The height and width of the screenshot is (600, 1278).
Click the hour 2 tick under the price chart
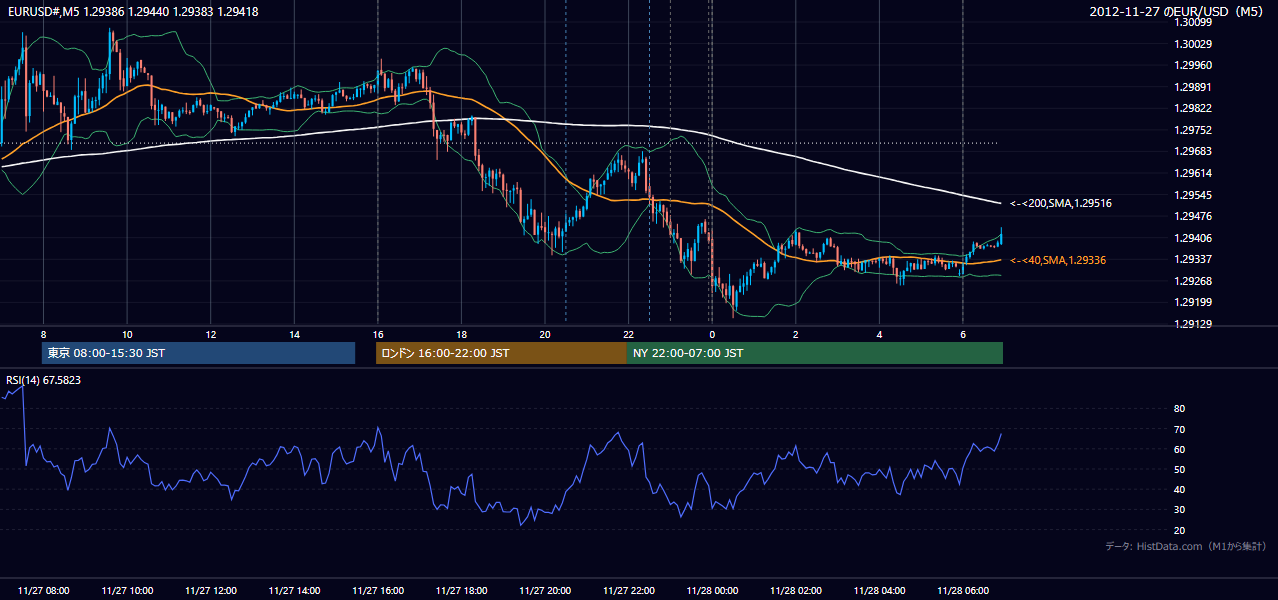796,333
